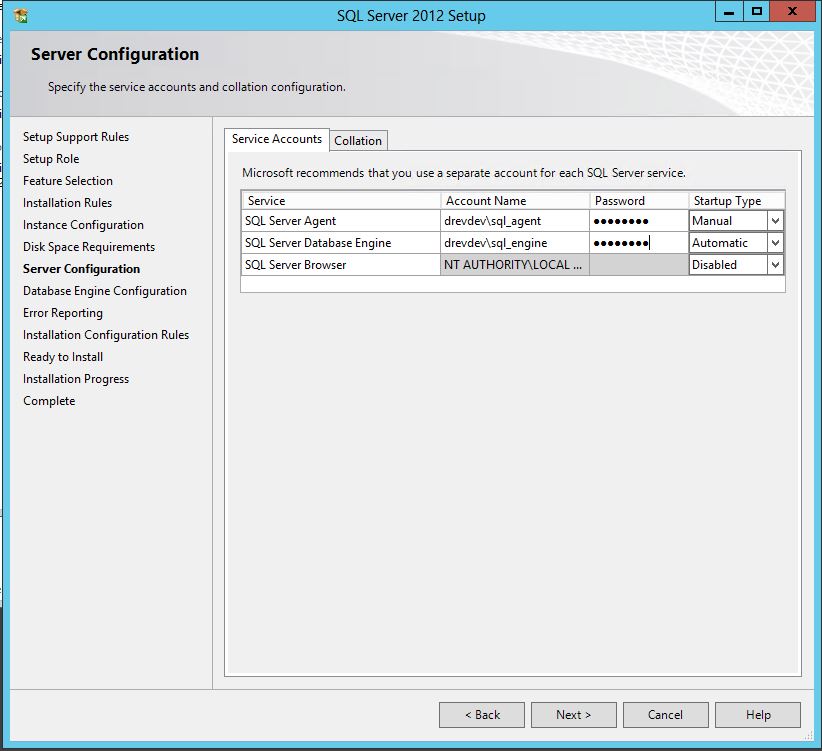Open Startup Type dropdown for SQL Server Browser
This screenshot has width=822, height=751.
pos(775,265)
